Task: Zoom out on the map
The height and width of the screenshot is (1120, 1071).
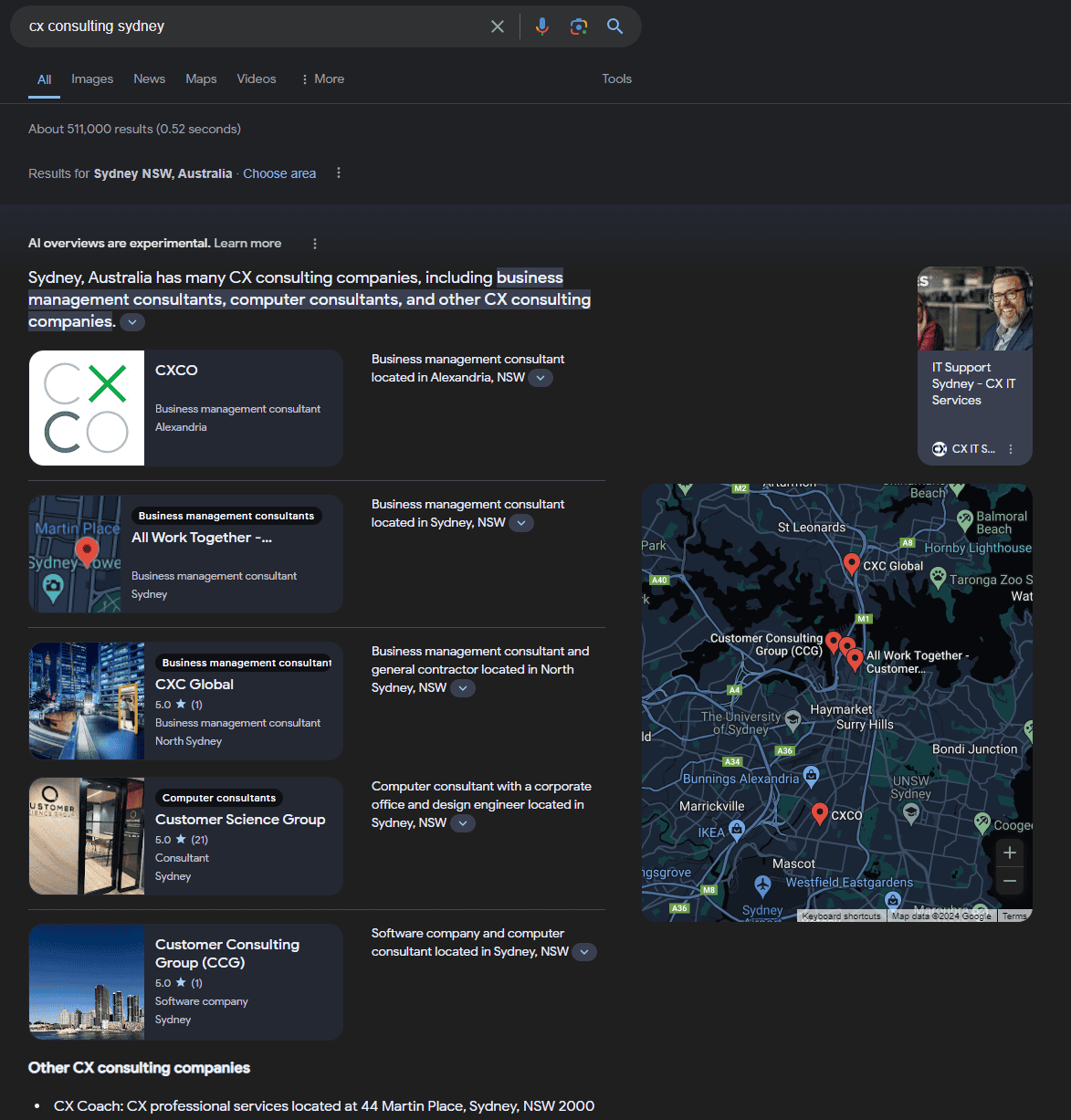Action: pyautogui.click(x=1009, y=881)
